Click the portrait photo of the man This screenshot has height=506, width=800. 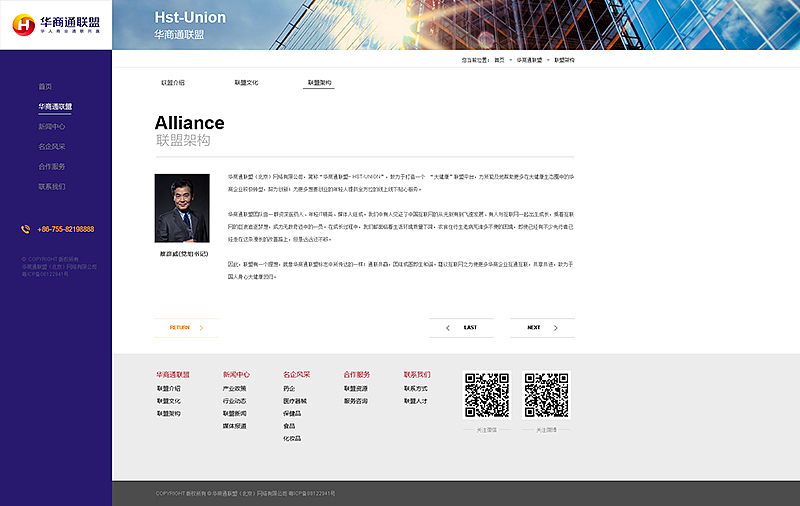182,208
